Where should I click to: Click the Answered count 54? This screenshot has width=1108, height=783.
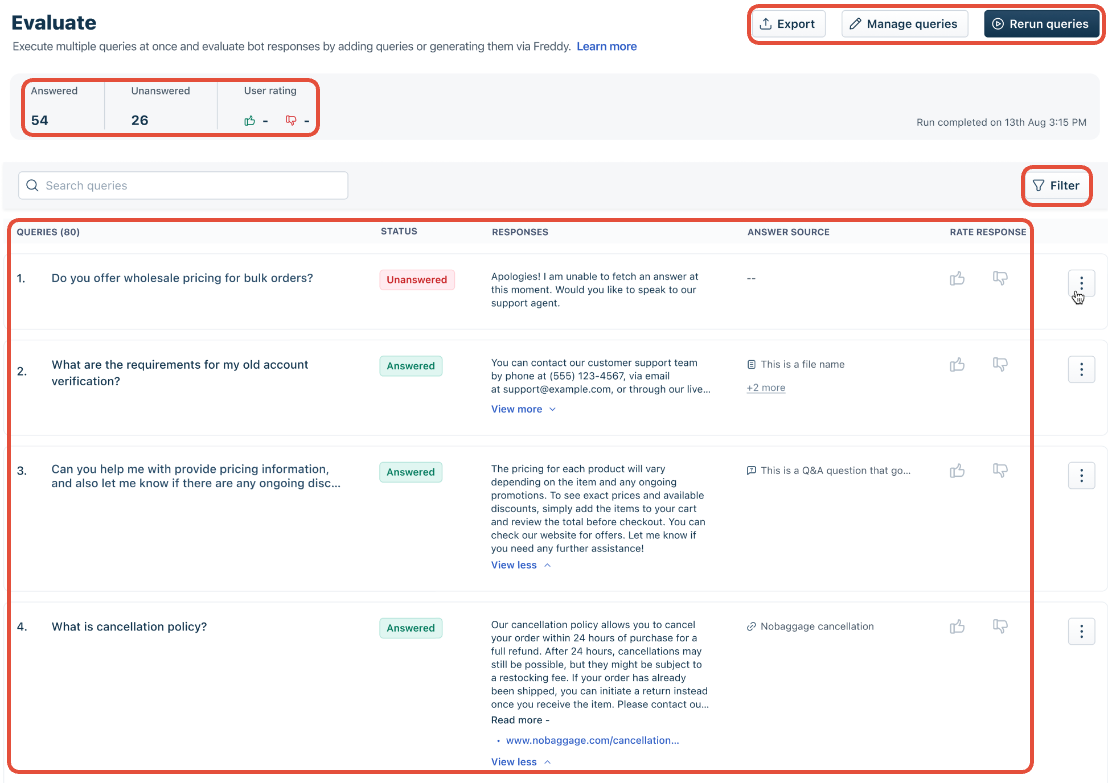(x=40, y=120)
